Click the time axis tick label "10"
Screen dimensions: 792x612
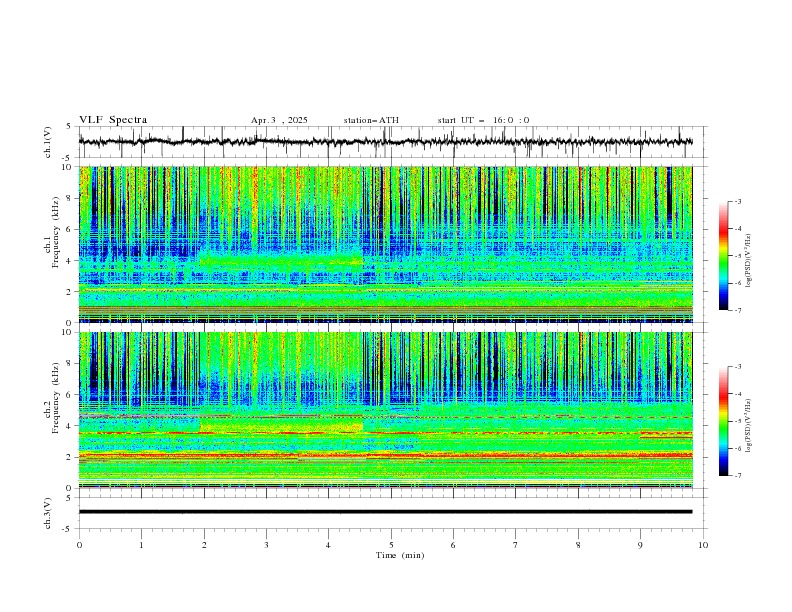tap(703, 545)
